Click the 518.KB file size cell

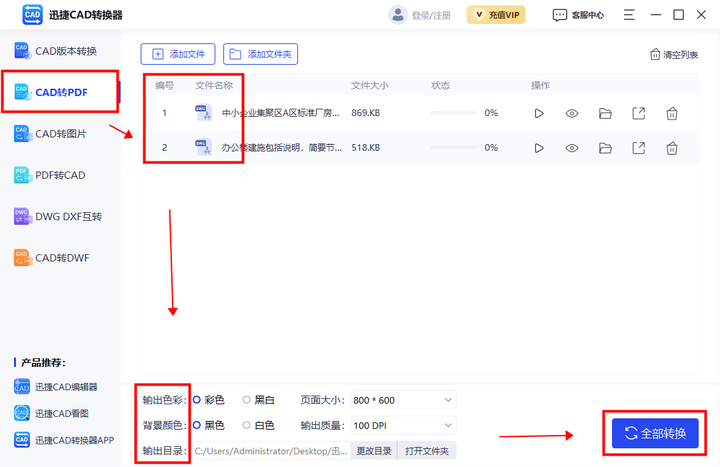[x=366, y=147]
